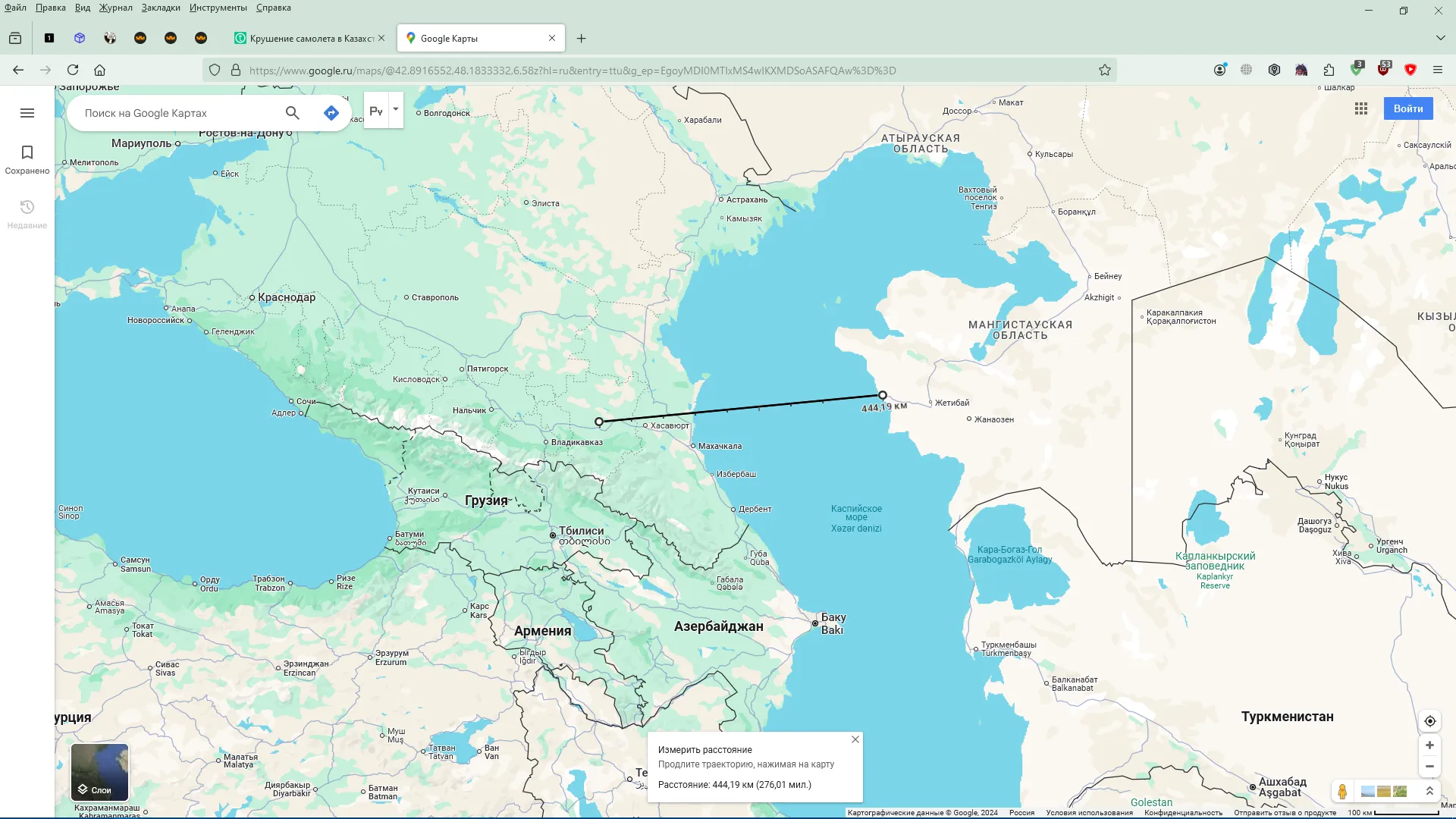Click the Войти sign-in button
1456x819 pixels.
point(1408,108)
